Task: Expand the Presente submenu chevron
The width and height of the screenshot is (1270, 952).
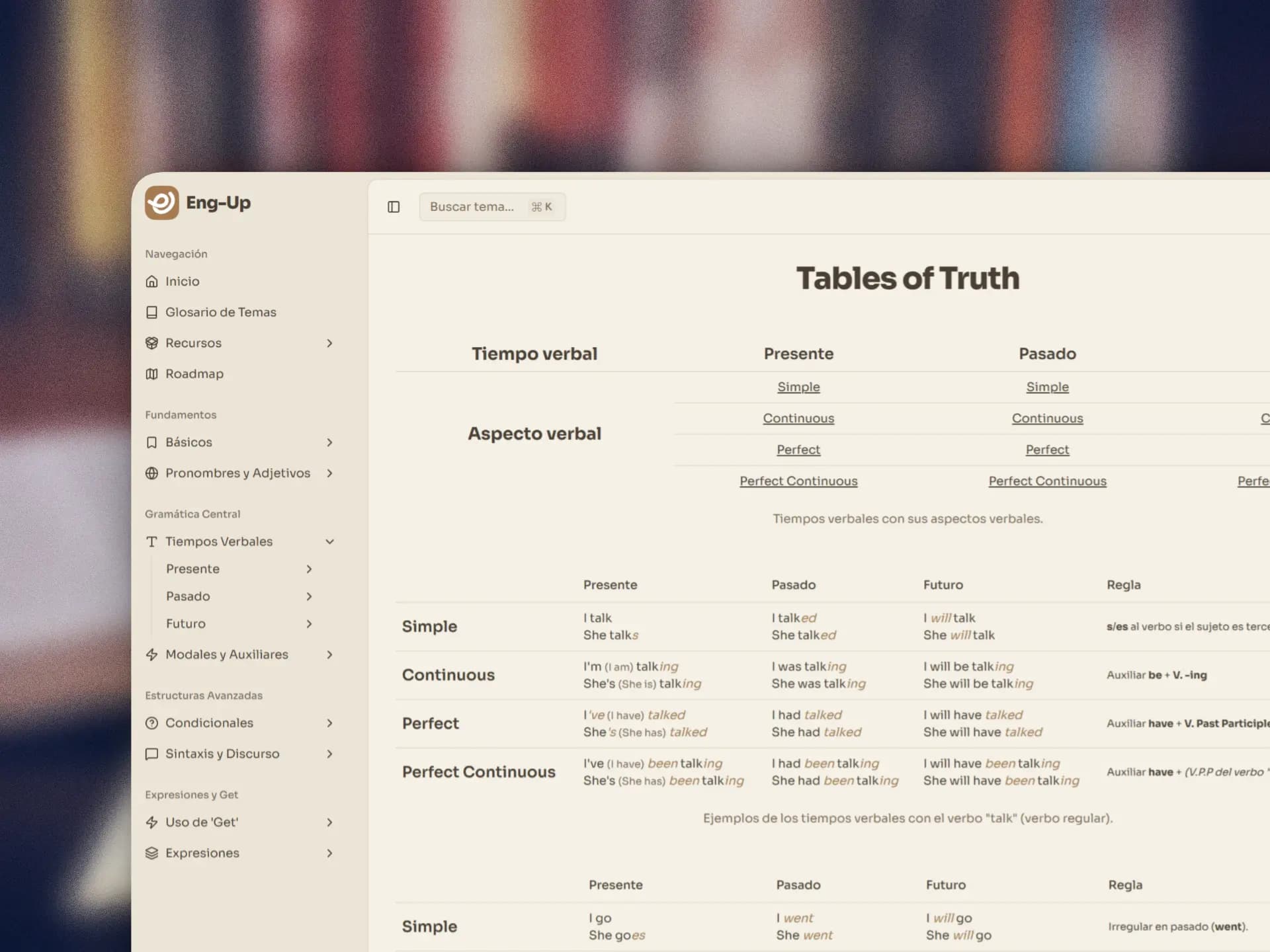Action: click(x=309, y=569)
